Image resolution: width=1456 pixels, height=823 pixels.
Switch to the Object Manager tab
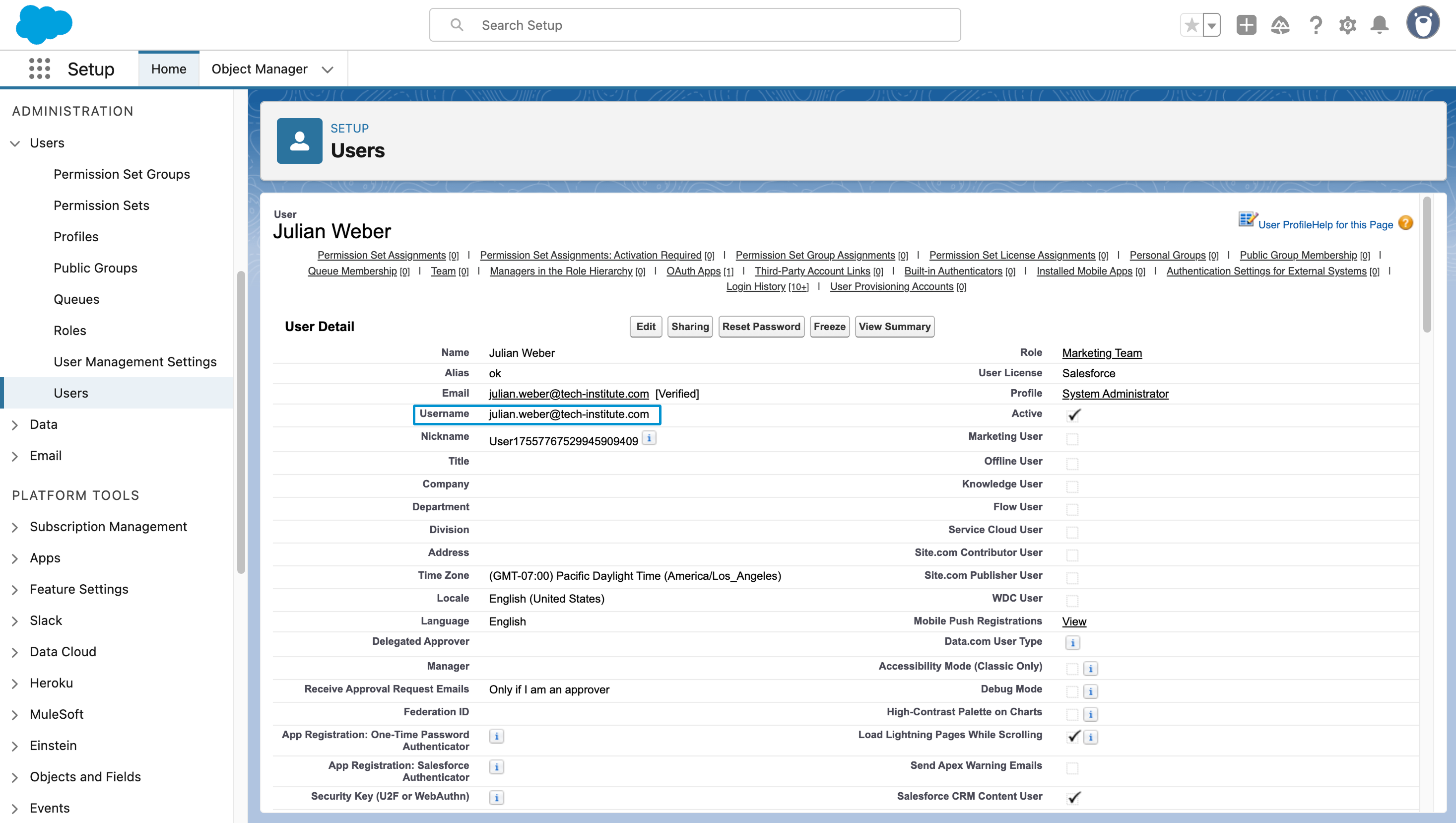point(260,69)
